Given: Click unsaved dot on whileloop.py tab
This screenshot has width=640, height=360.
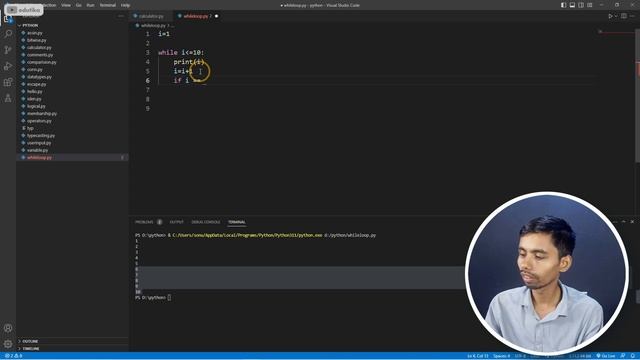Looking at the screenshot, I should pyautogui.click(x=216, y=16).
